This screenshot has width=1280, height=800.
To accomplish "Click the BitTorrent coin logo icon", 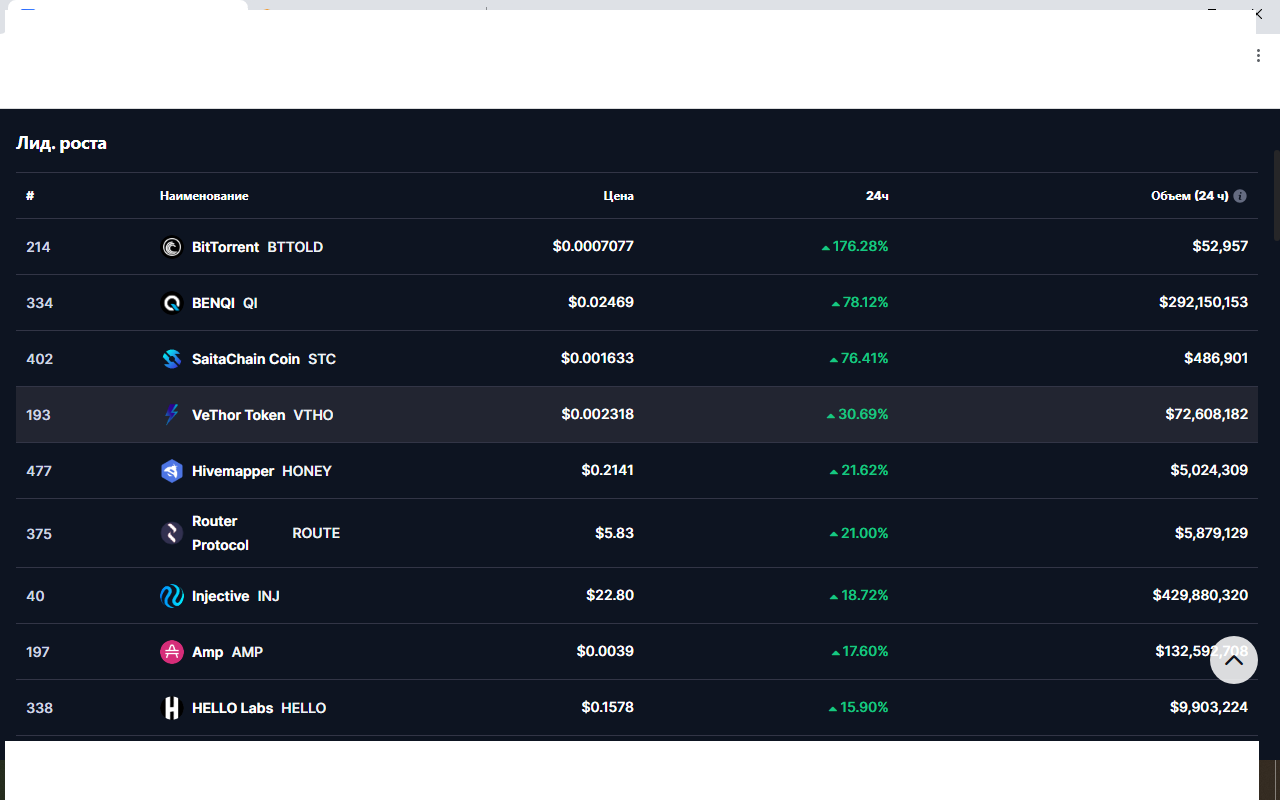I will [x=172, y=247].
